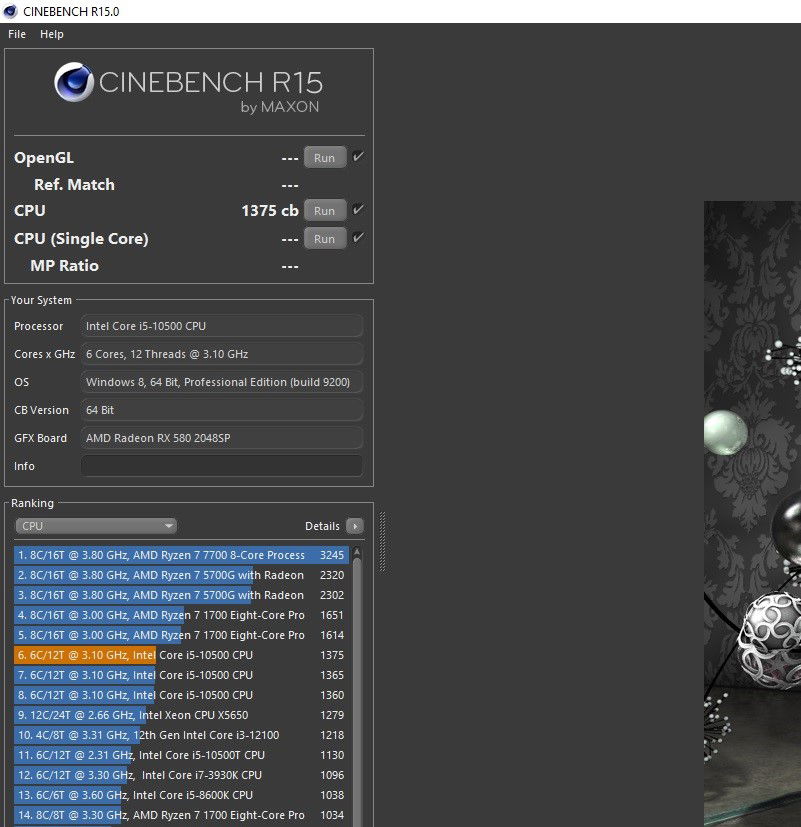The width and height of the screenshot is (801, 827).
Task: Click the CB Version field 64 Bit
Action: coord(222,410)
